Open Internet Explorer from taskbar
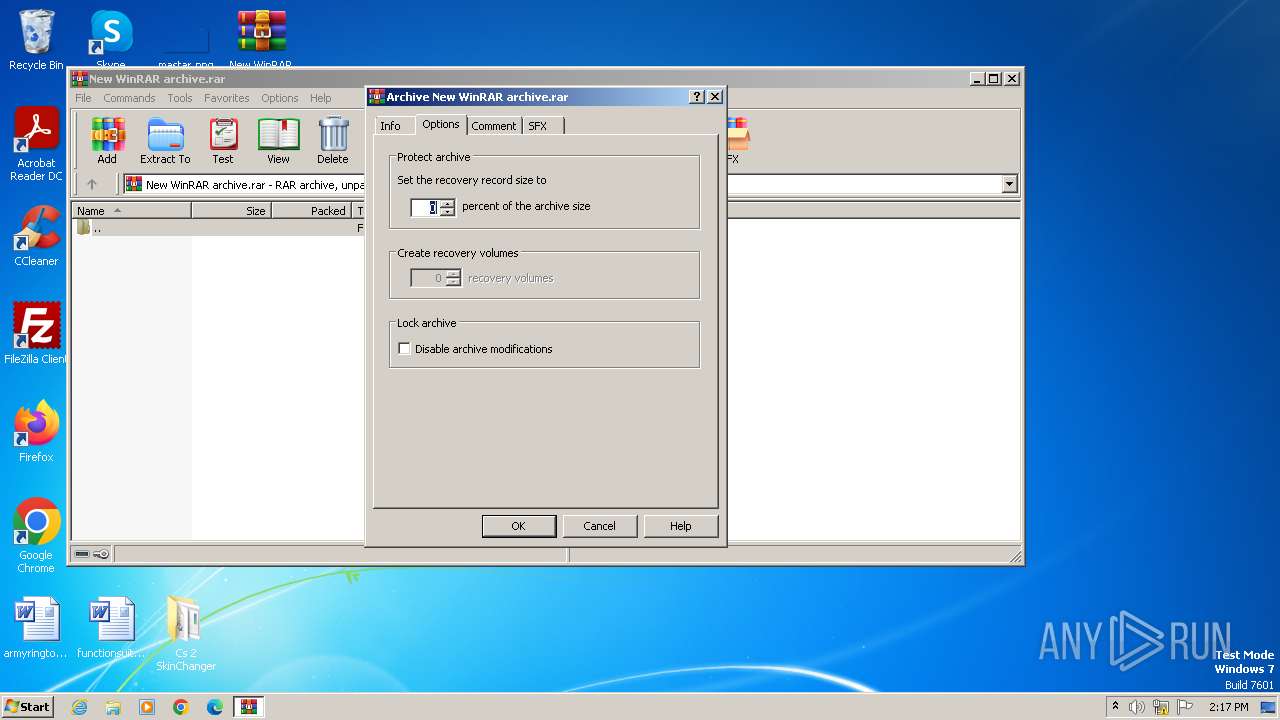The width and height of the screenshot is (1280, 720). pos(79,707)
